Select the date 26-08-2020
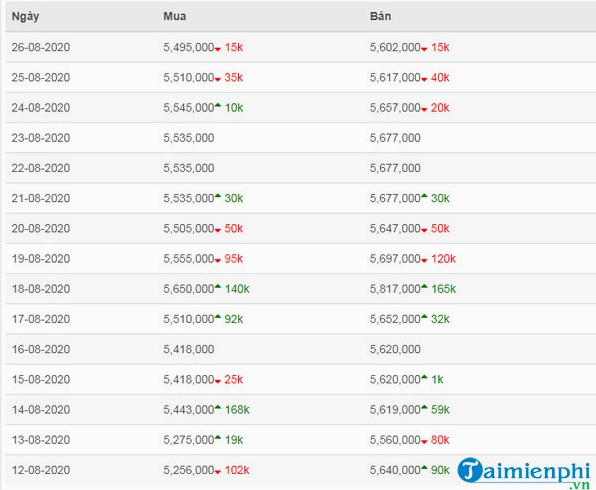This screenshot has height=490, width=596. 41,47
